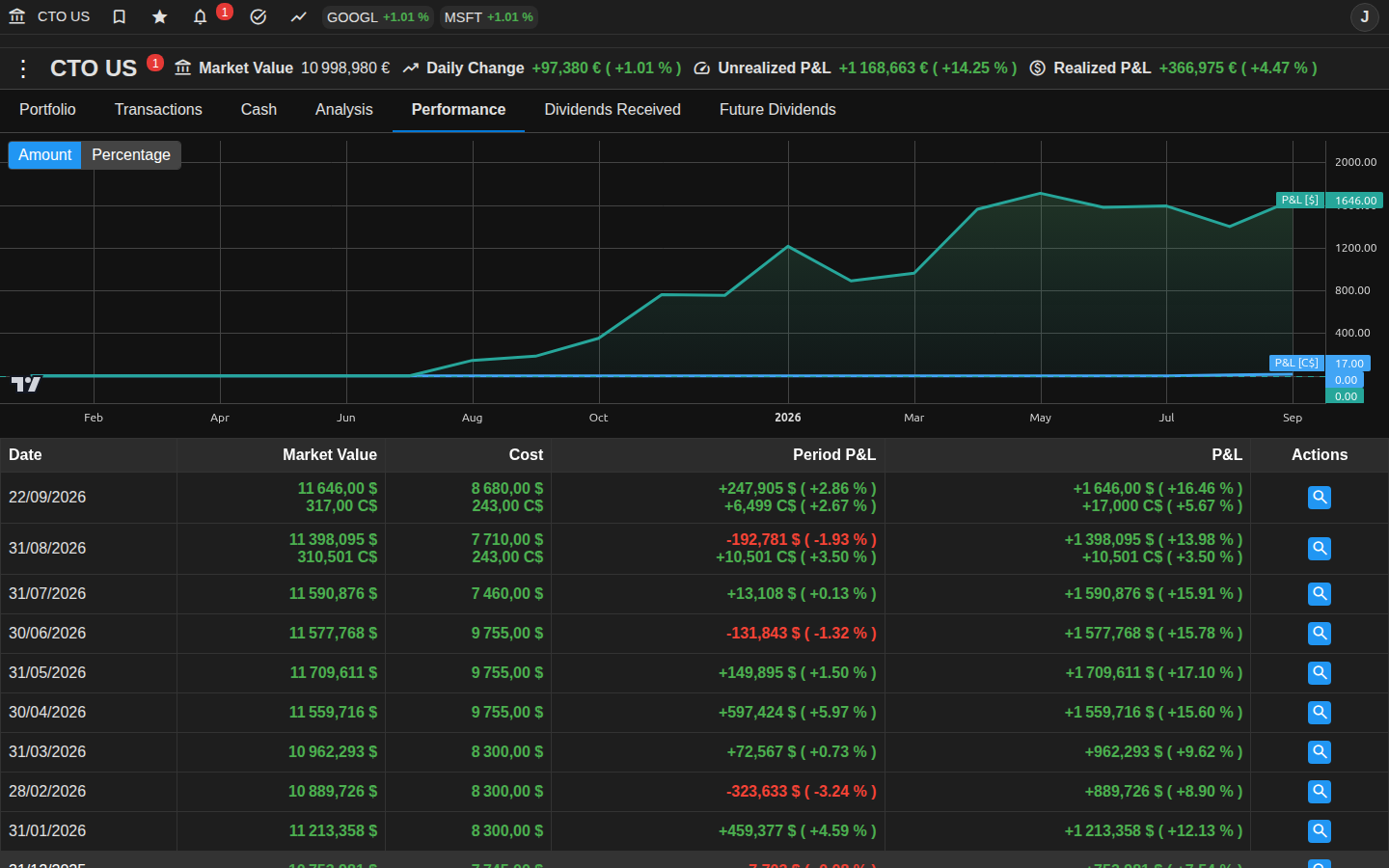The width and height of the screenshot is (1389, 868).
Task: Click the GOOGL ticker chip
Action: [x=378, y=17]
